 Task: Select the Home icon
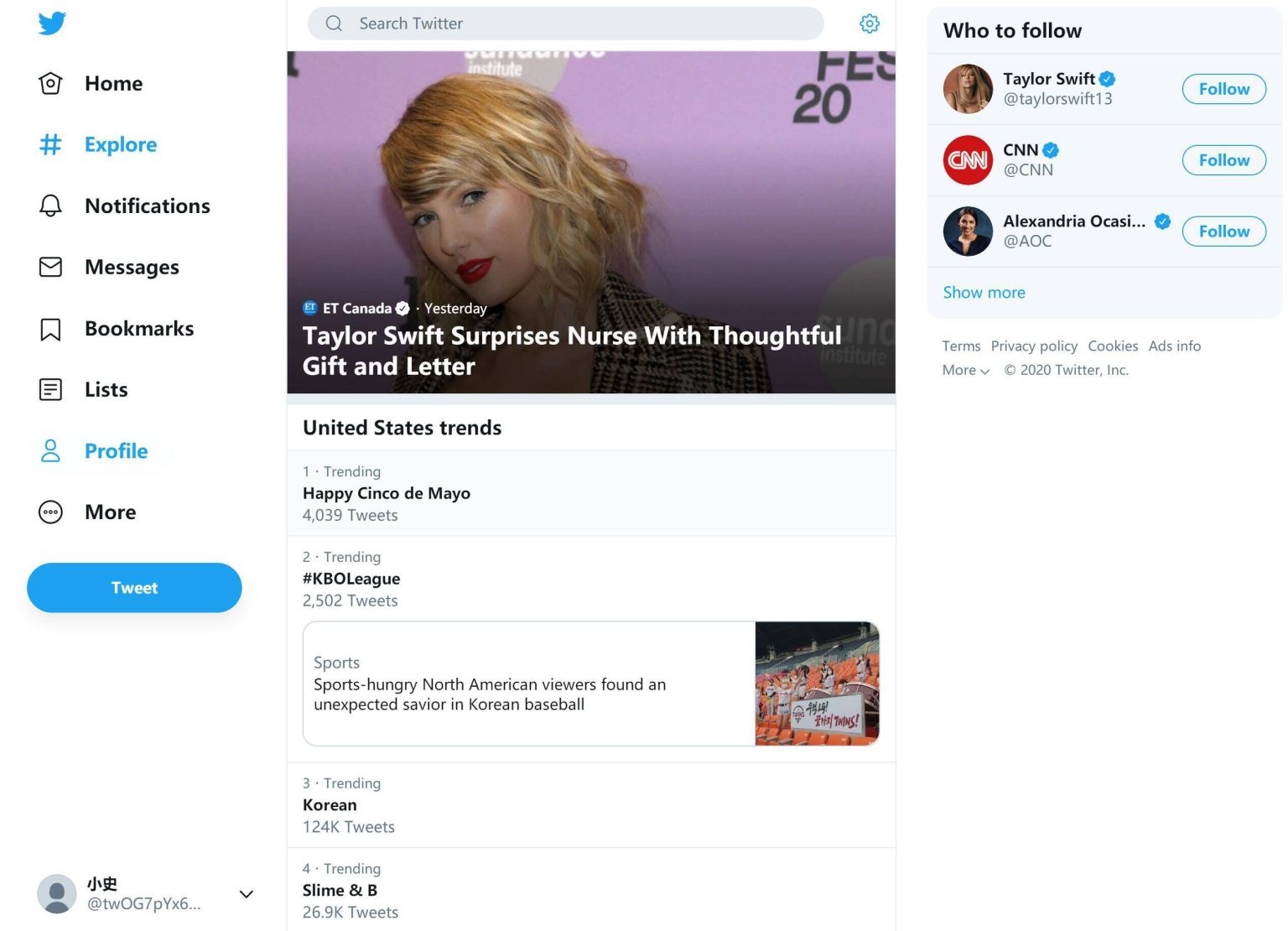tap(50, 83)
